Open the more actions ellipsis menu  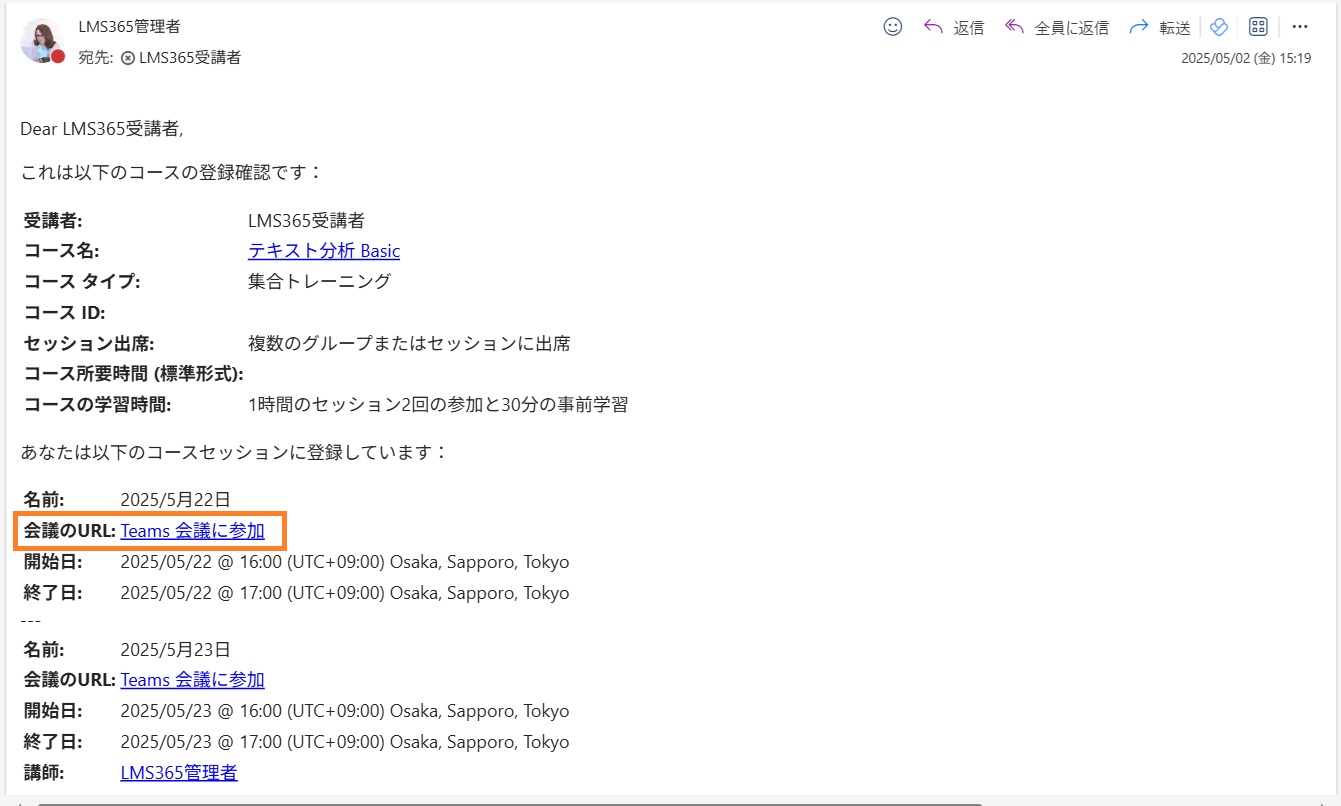point(1300,27)
